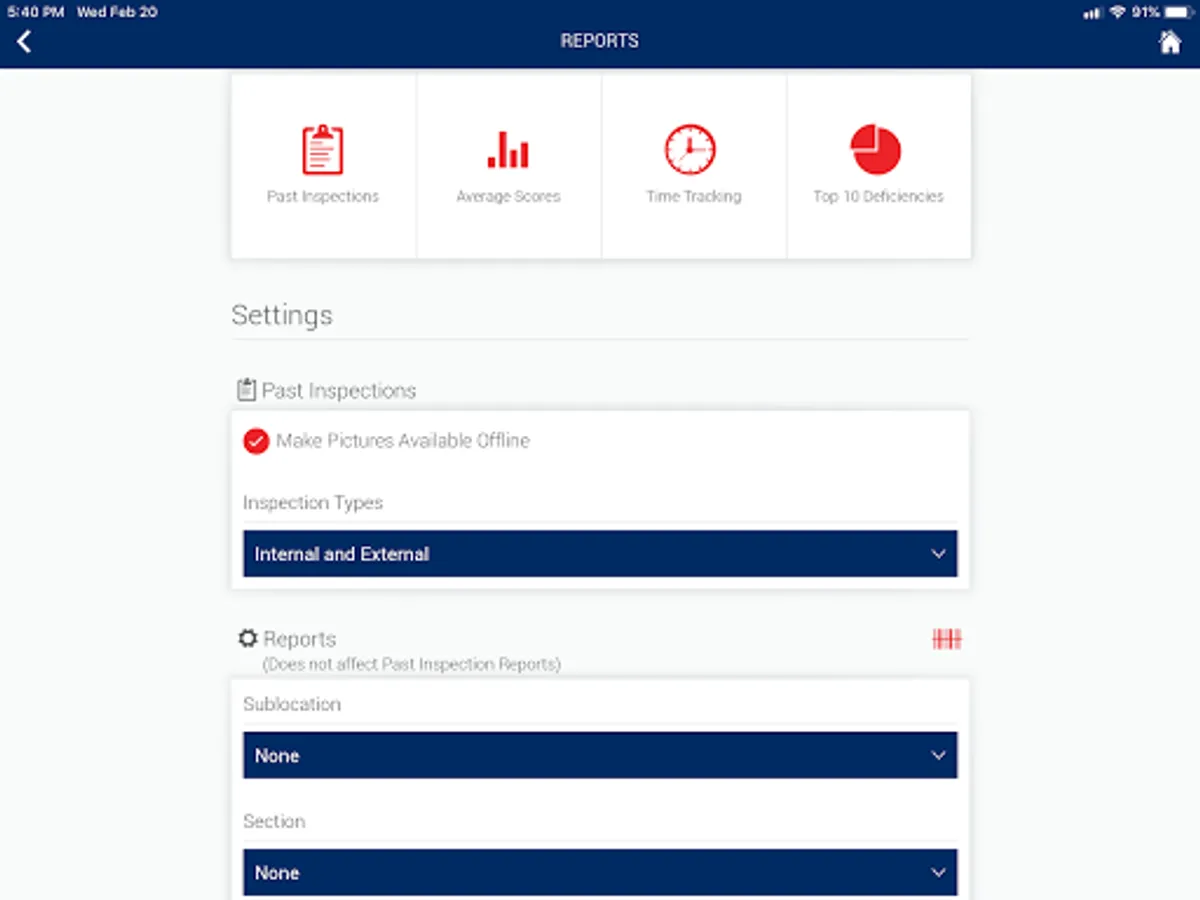Go back using the arrow
This screenshot has width=1200, height=900.
coord(24,41)
